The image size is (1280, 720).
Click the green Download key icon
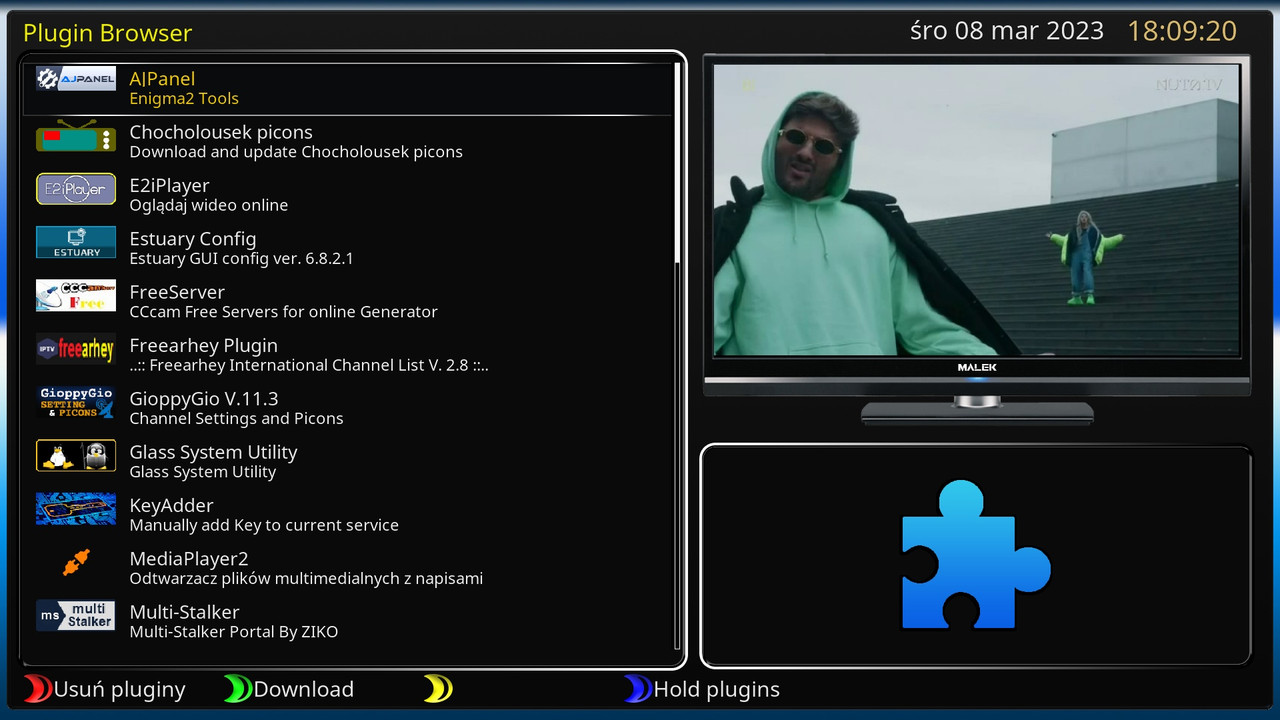tap(237, 689)
